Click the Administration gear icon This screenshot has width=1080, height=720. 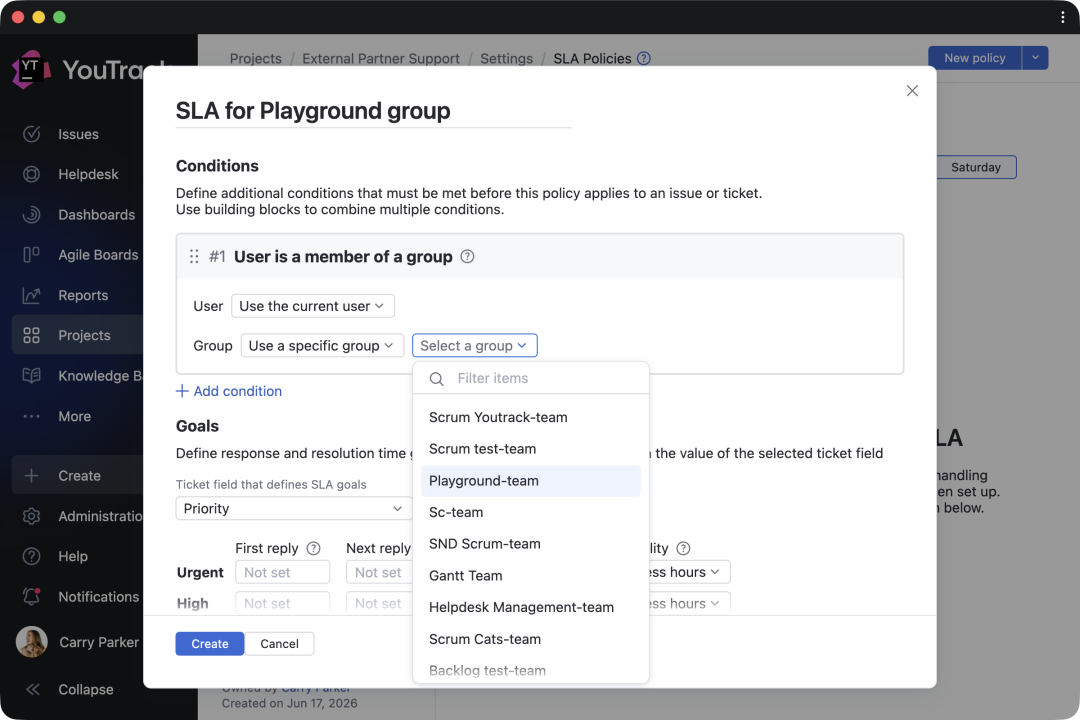[x=32, y=516]
